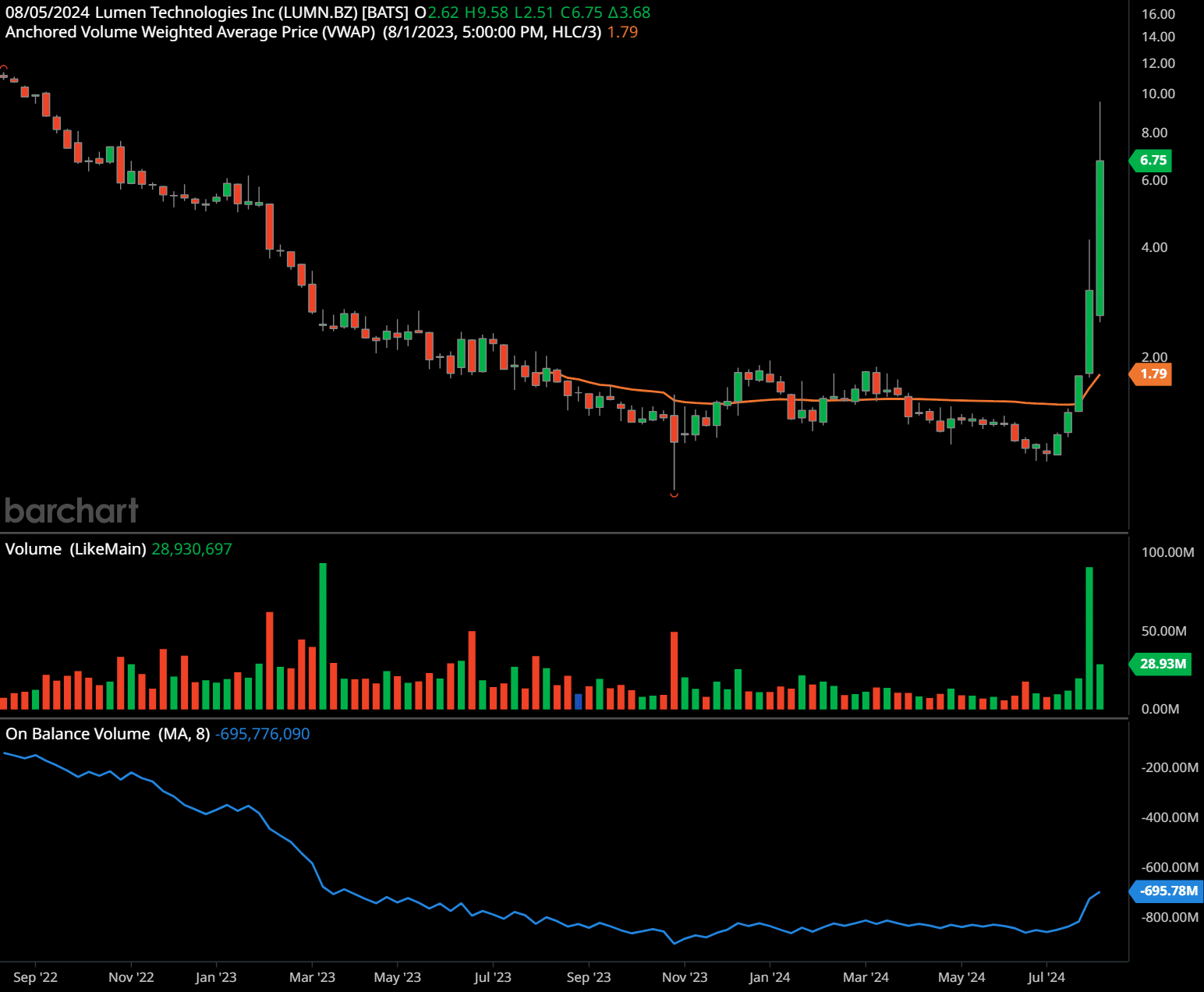The width and height of the screenshot is (1204, 992).
Task: Click the Mar '23 date axis label
Action: [312, 977]
